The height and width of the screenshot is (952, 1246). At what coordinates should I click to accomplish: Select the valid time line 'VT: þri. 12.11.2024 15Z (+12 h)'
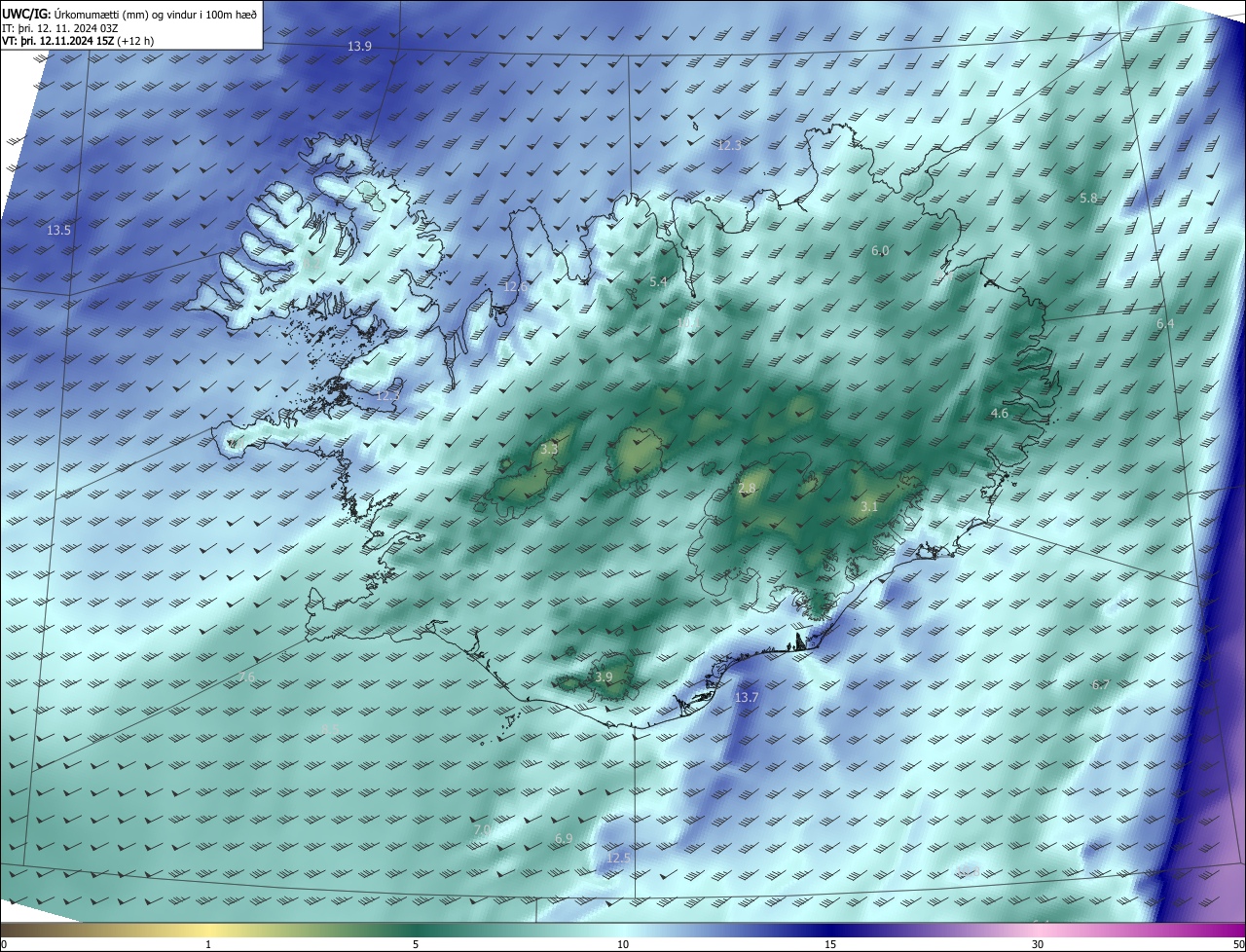[78, 41]
